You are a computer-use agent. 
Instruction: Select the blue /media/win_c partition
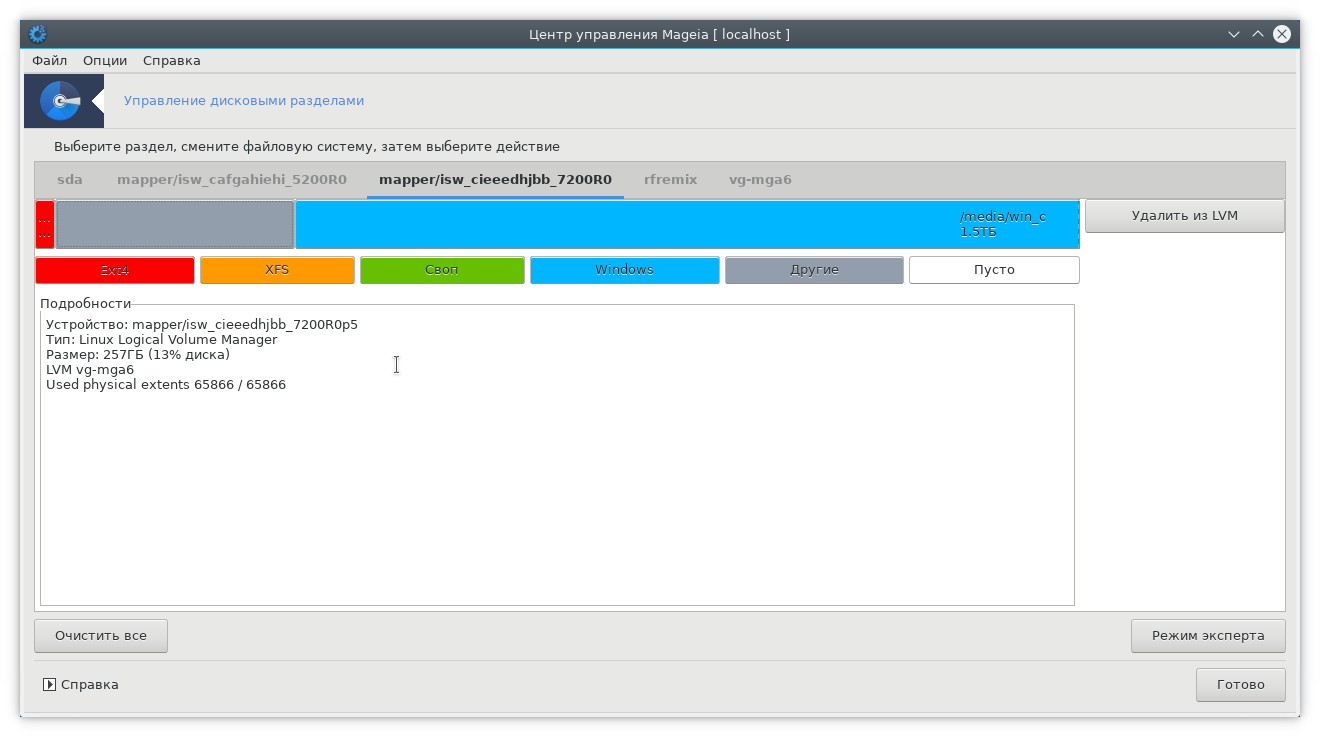coord(687,225)
